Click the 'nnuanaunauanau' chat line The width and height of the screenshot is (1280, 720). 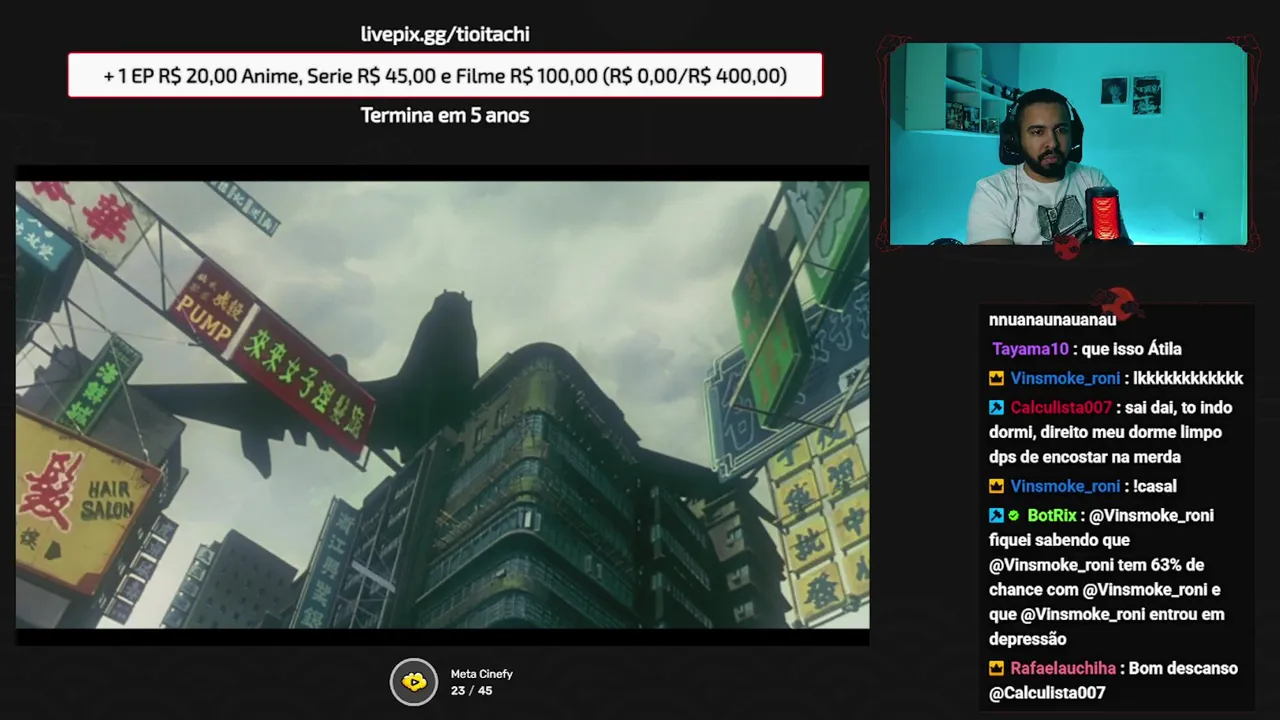click(1052, 320)
